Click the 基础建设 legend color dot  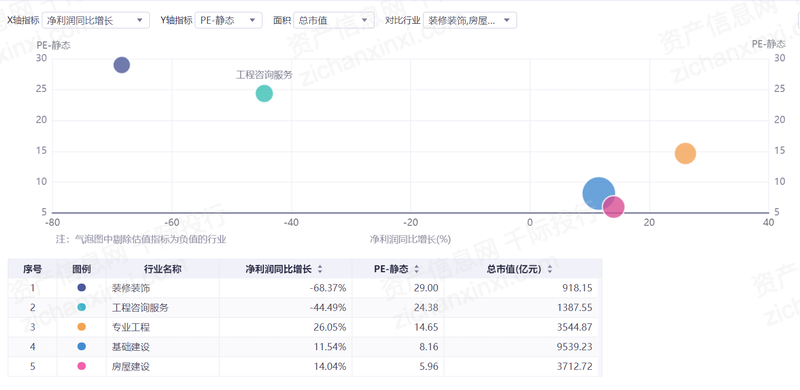82,347
